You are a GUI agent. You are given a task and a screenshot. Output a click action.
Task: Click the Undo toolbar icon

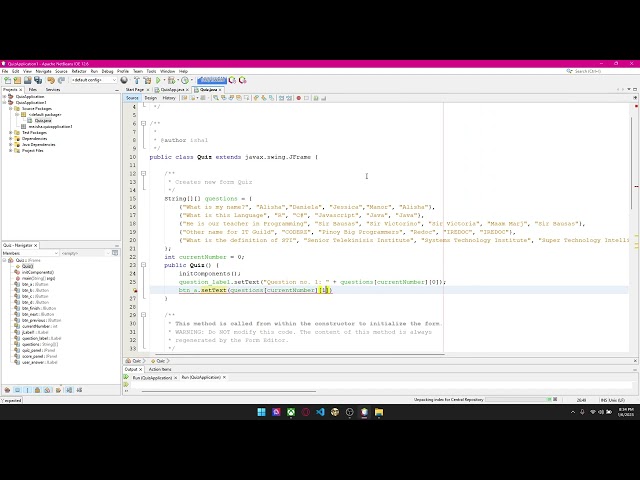click(51, 80)
